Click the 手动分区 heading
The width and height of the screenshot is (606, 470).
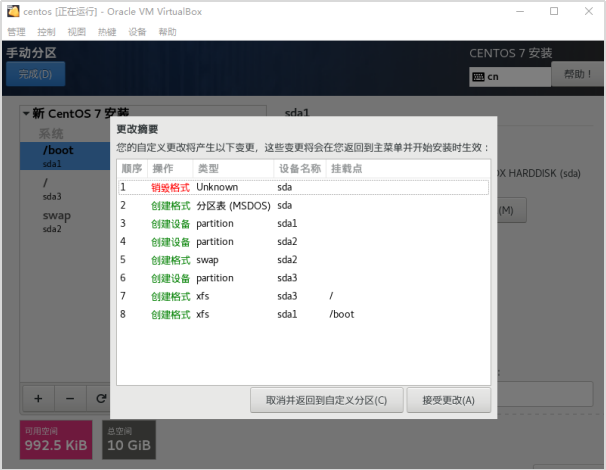click(31, 53)
